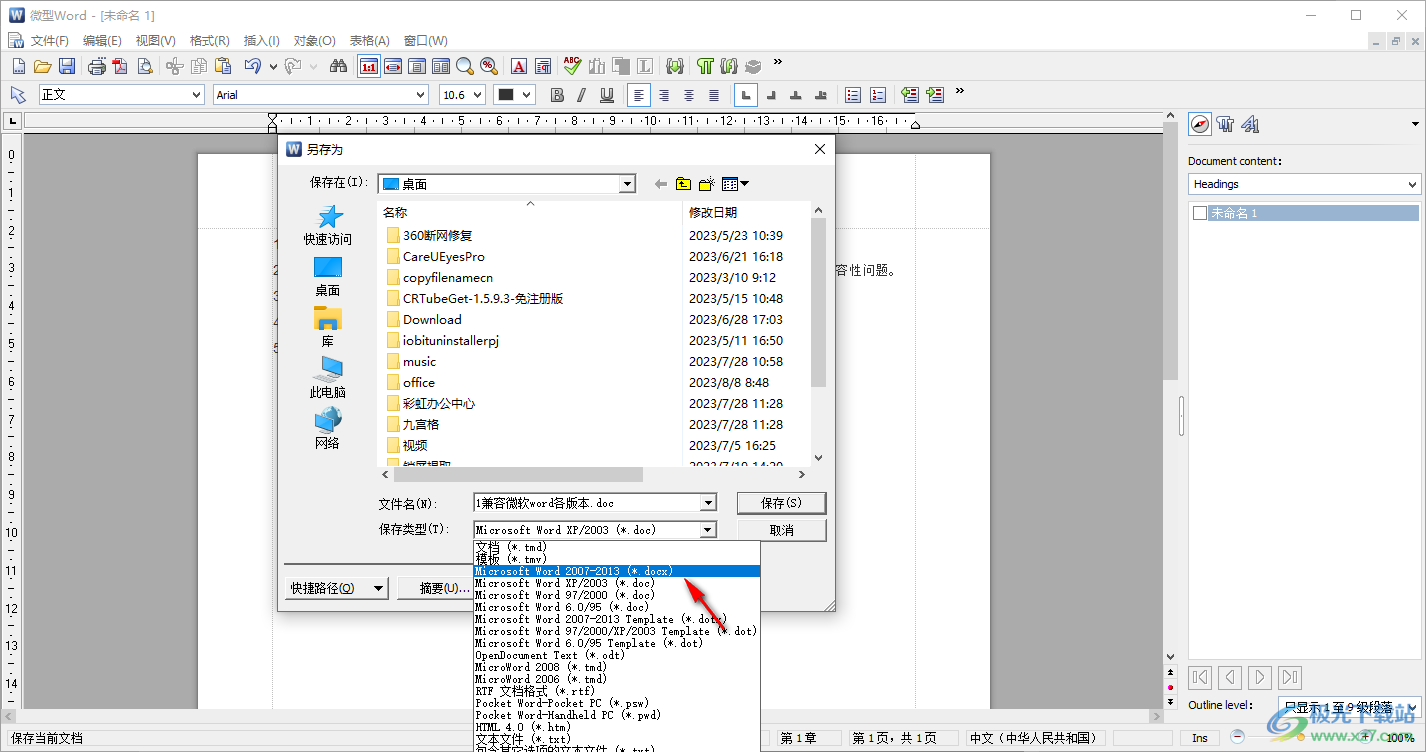Set 1:1 actual size view
This screenshot has width=1426, height=752.
point(368,66)
